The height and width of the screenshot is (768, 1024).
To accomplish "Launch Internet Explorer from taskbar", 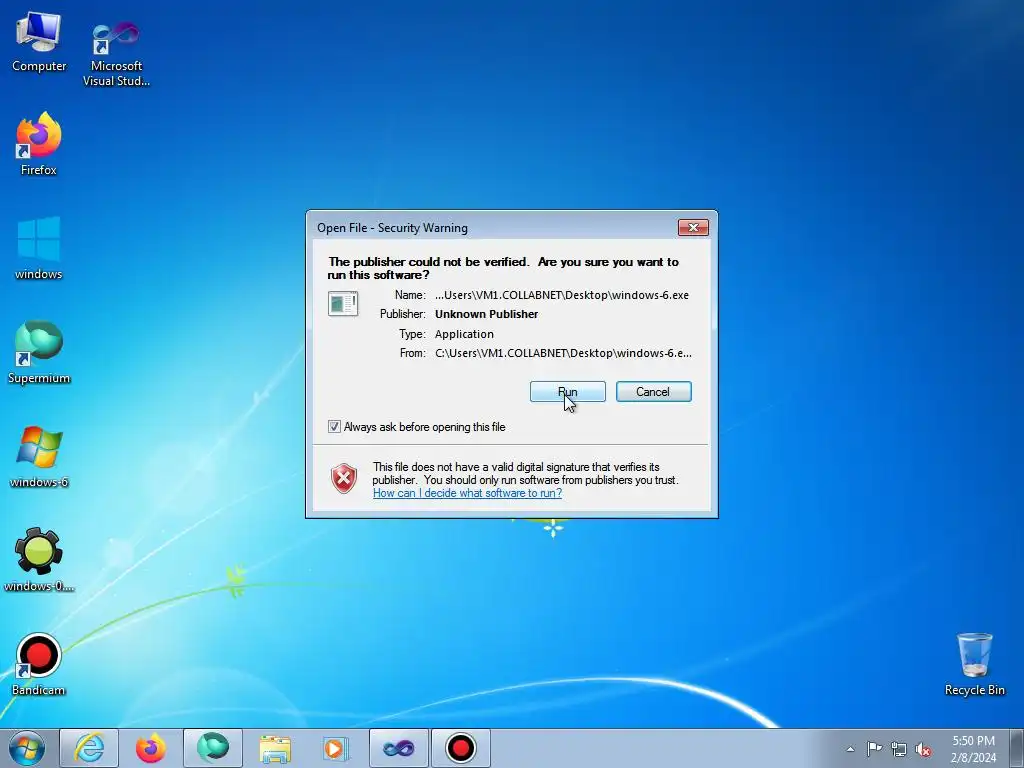I will [x=89, y=748].
